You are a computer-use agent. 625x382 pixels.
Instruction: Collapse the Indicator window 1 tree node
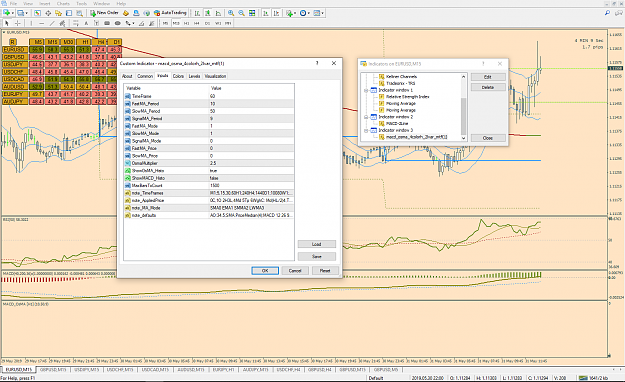366,91
